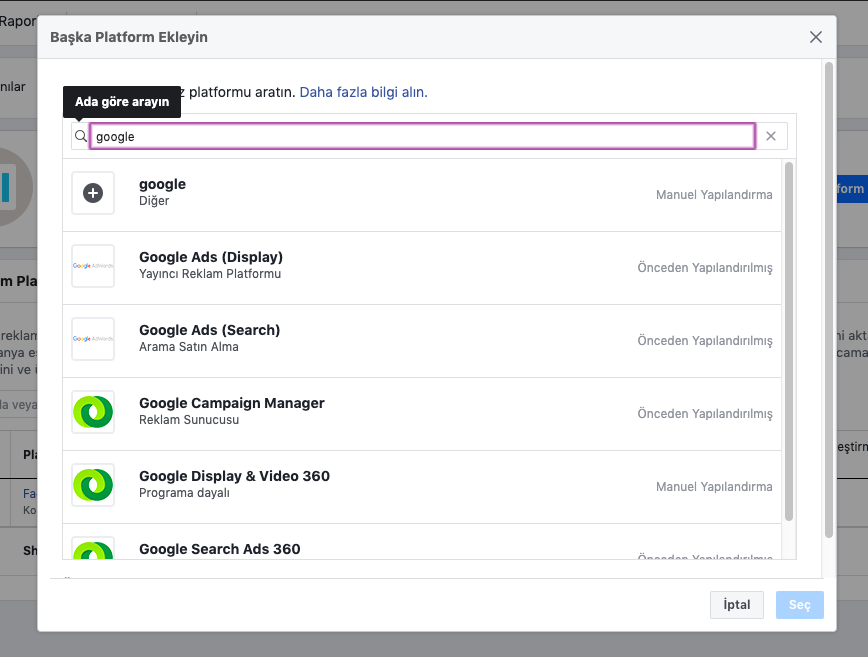Image resolution: width=868 pixels, height=657 pixels.
Task: Select Google Search Ads 360 name
Action: pyautogui.click(x=220, y=549)
